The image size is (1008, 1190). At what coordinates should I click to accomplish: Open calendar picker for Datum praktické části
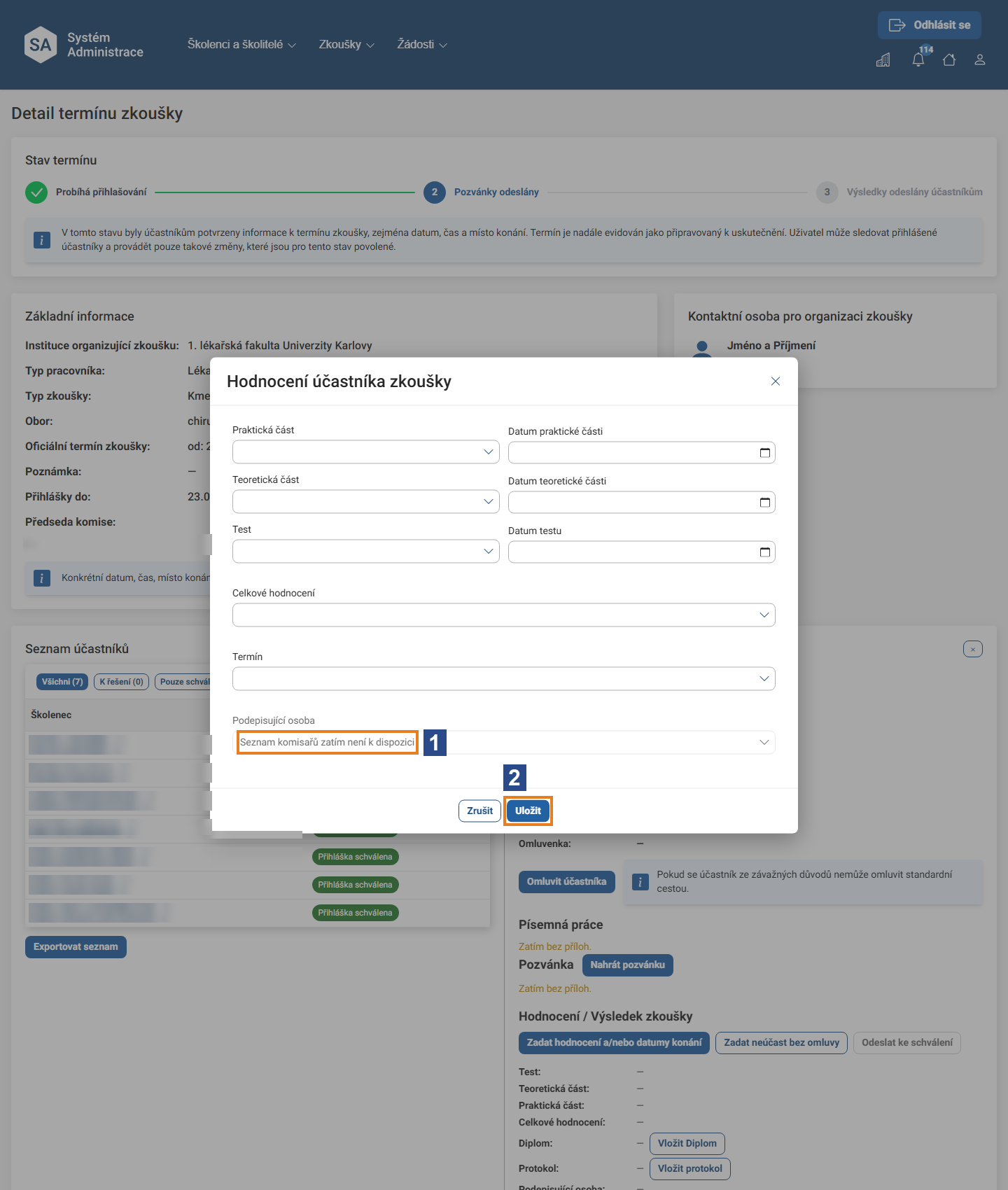[765, 453]
